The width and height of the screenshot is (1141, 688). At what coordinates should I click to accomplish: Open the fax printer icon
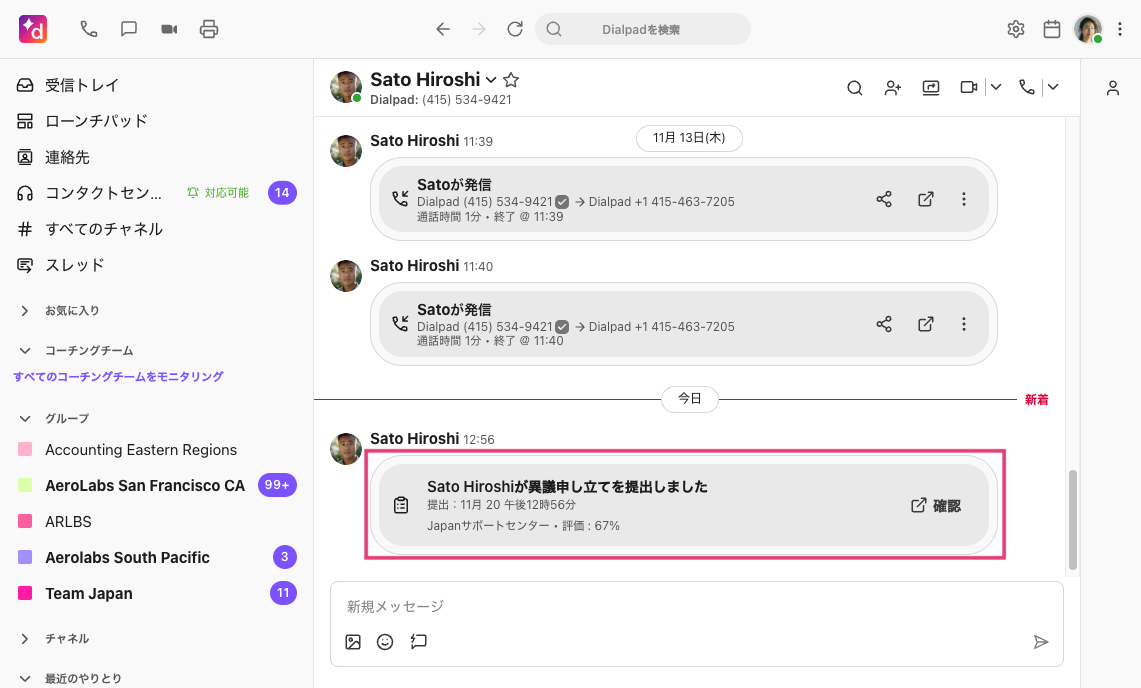point(209,29)
